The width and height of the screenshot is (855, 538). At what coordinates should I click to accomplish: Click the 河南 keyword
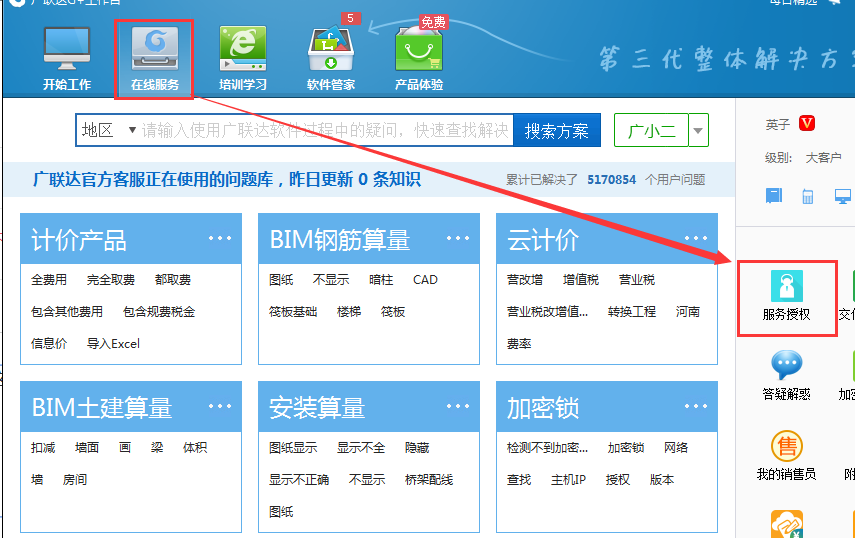click(688, 312)
